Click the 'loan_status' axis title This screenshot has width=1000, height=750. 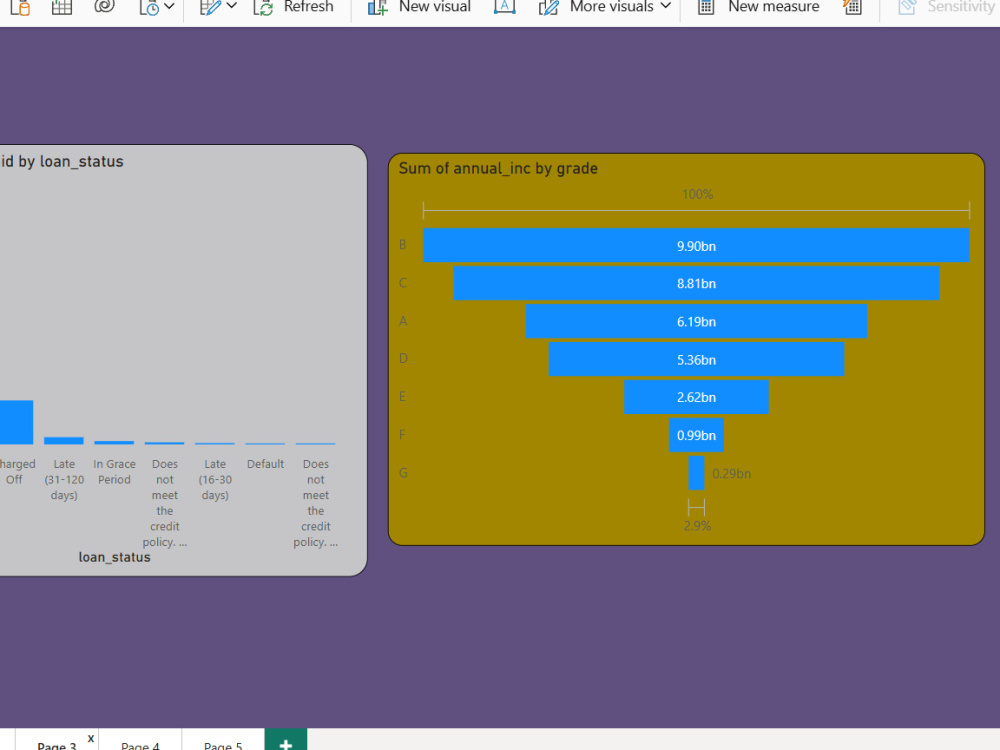pos(115,557)
